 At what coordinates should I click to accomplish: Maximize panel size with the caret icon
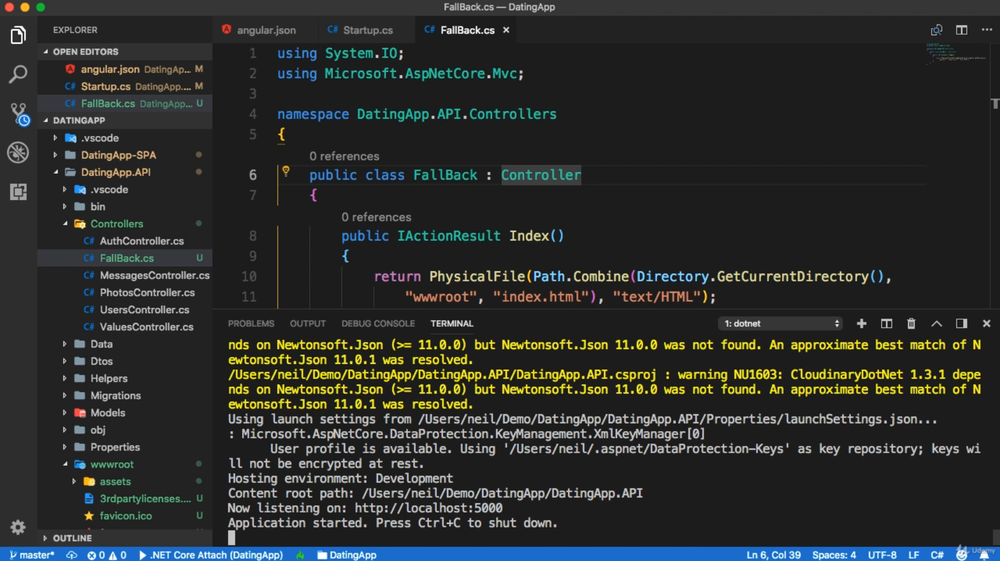click(936, 323)
